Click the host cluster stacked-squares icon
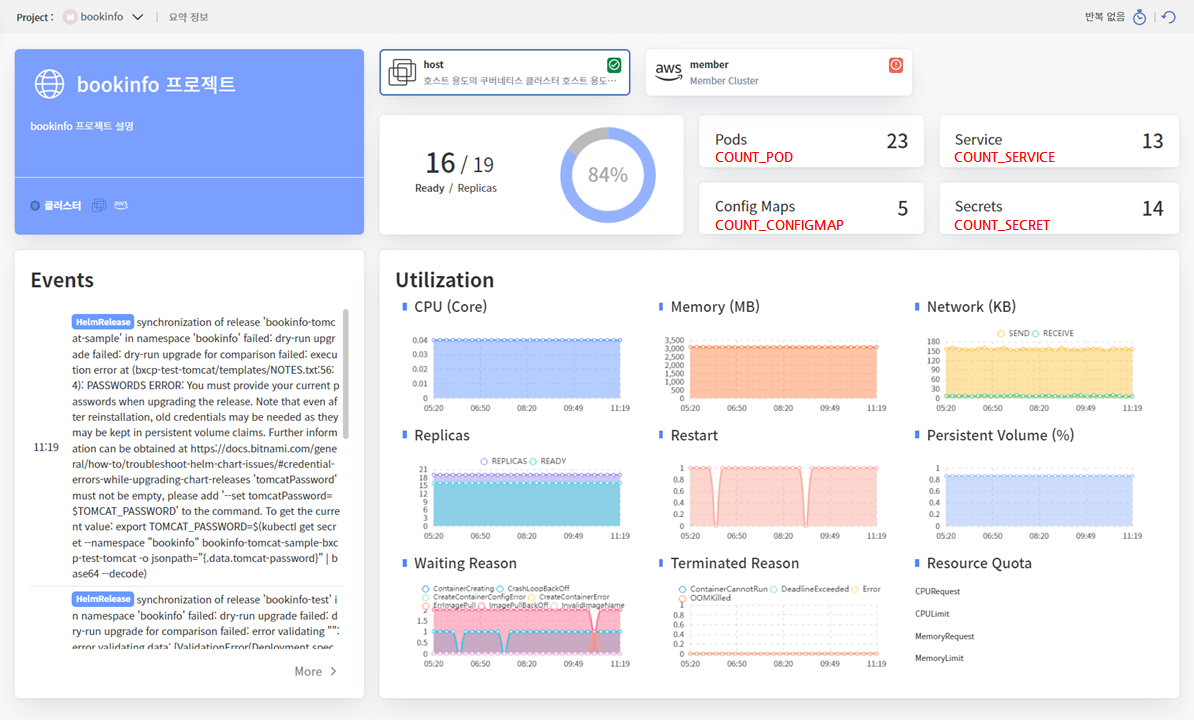1194x720 pixels. (402, 72)
